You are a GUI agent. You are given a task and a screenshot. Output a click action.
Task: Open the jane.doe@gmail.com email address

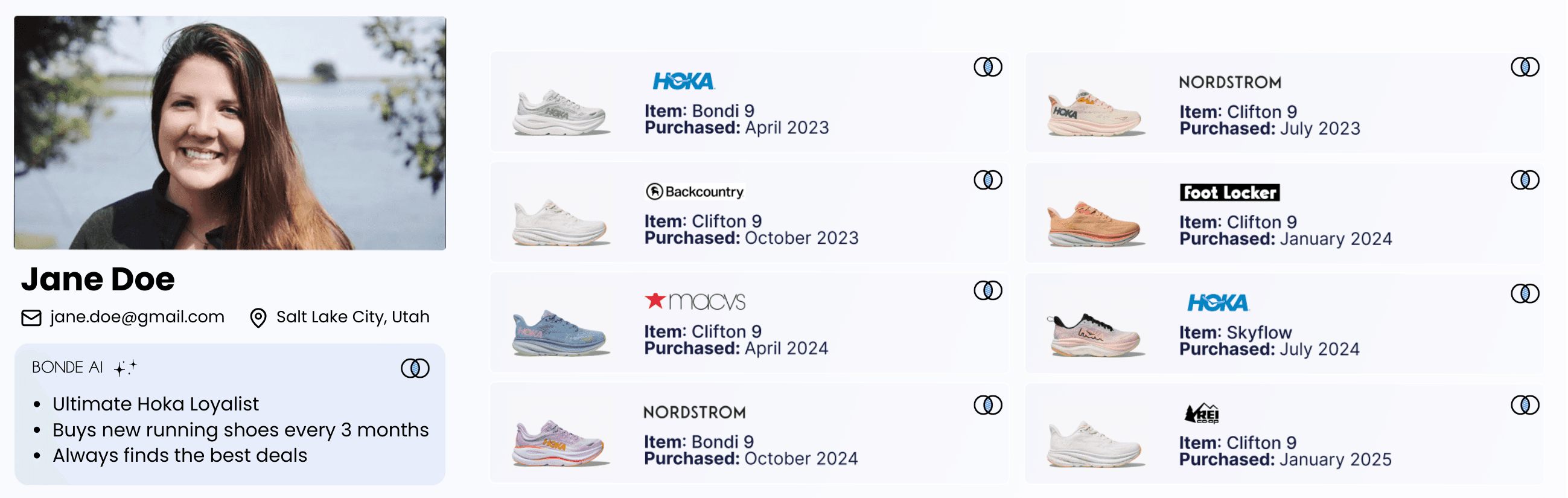pos(137,316)
